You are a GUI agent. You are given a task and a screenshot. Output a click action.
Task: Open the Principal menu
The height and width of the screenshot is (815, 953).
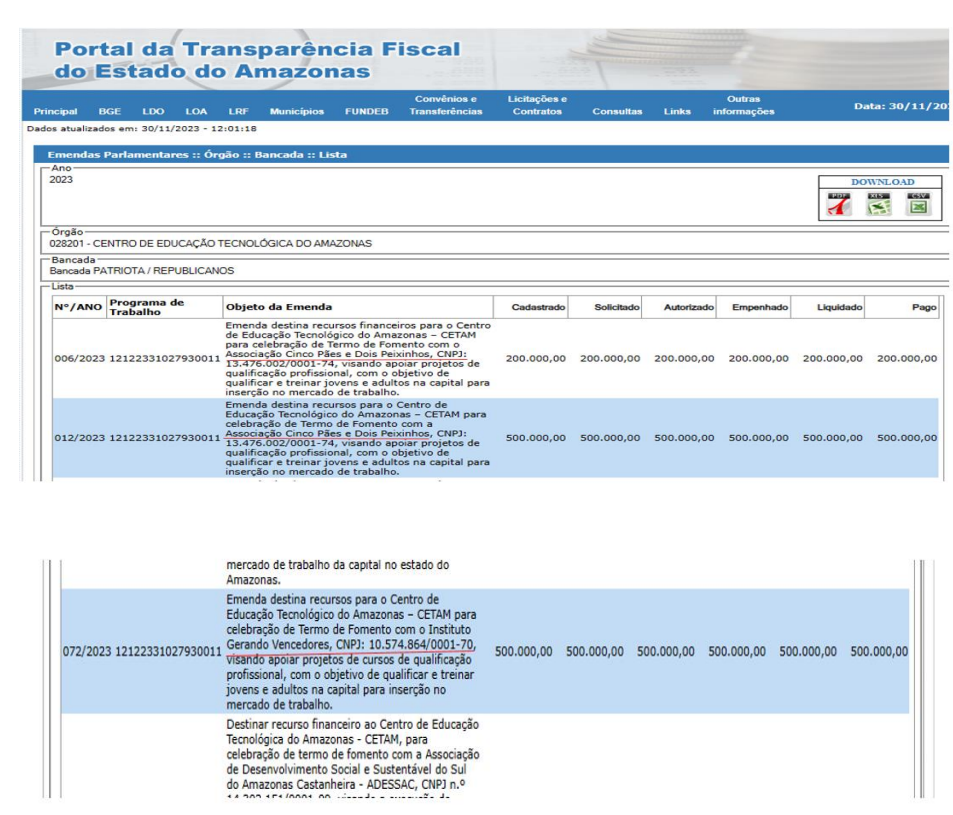pyautogui.click(x=55, y=111)
